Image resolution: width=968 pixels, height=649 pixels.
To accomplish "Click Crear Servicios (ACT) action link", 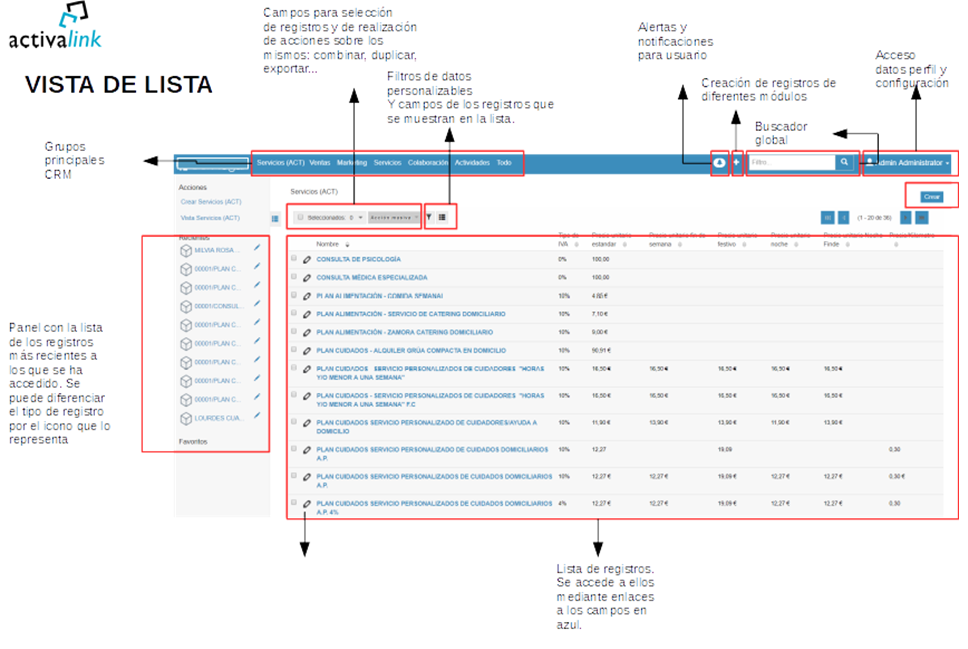I will pos(211,202).
